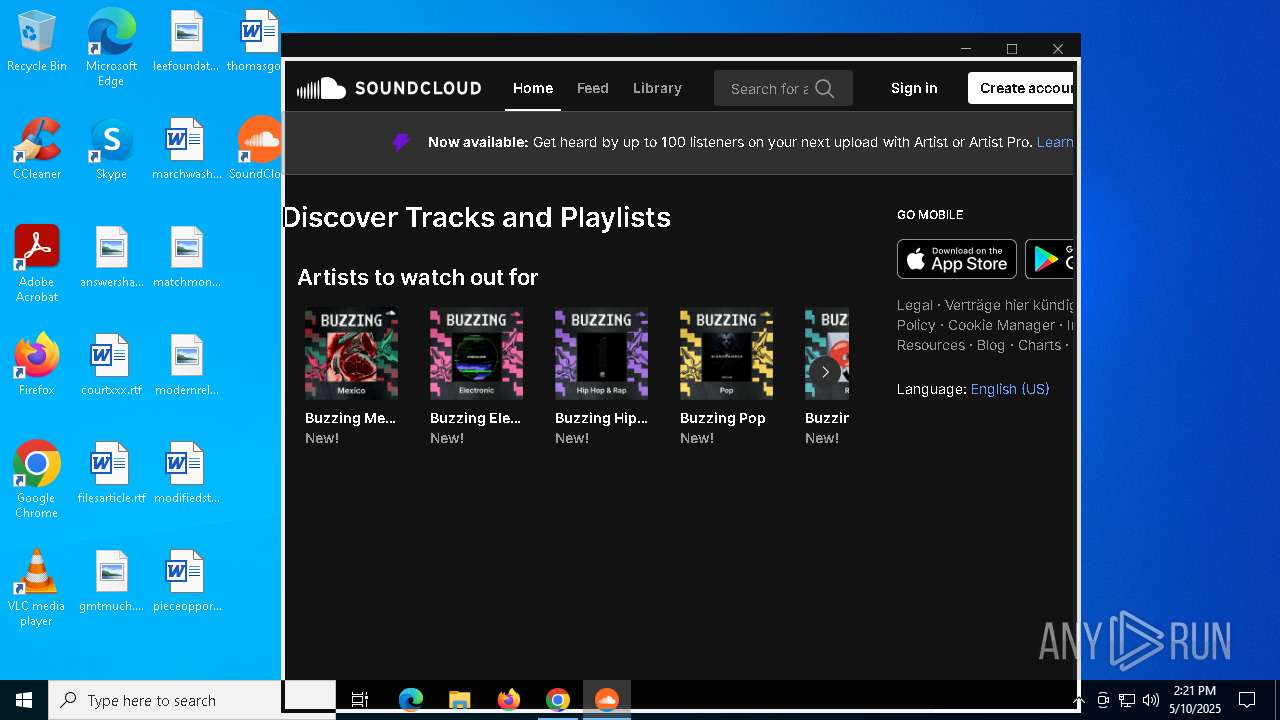1280x720 pixels.
Task: Click the Chrome icon on the taskbar
Action: point(558,700)
